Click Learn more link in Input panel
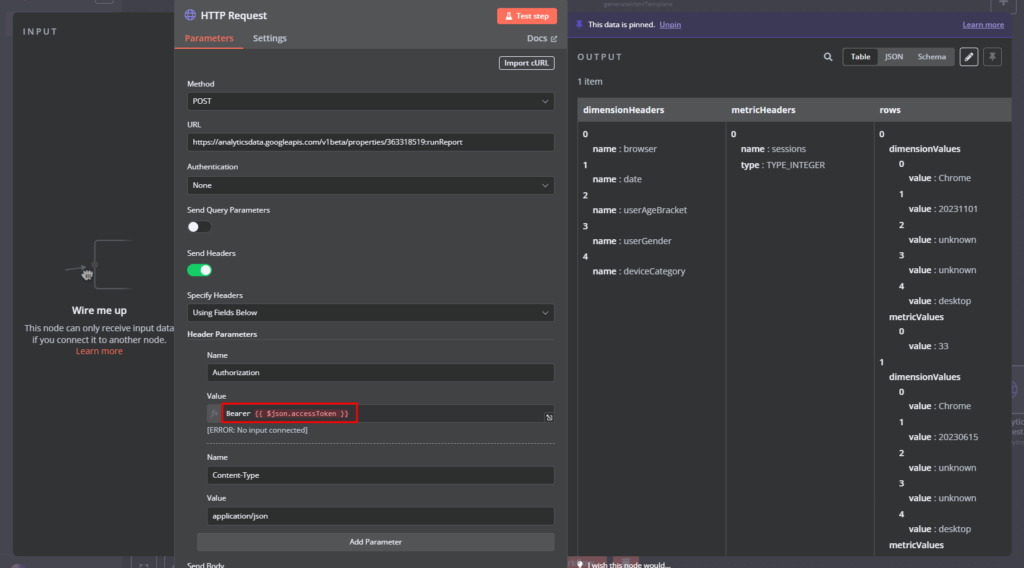Viewport: 1024px width, 568px height. coord(99,351)
